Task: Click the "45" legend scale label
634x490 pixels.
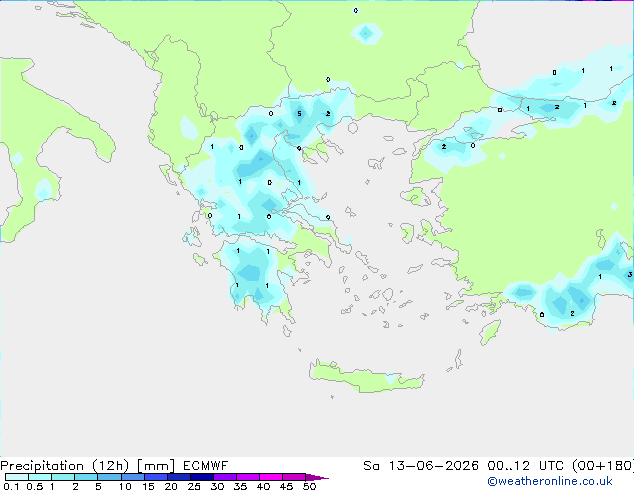Action: point(286,486)
